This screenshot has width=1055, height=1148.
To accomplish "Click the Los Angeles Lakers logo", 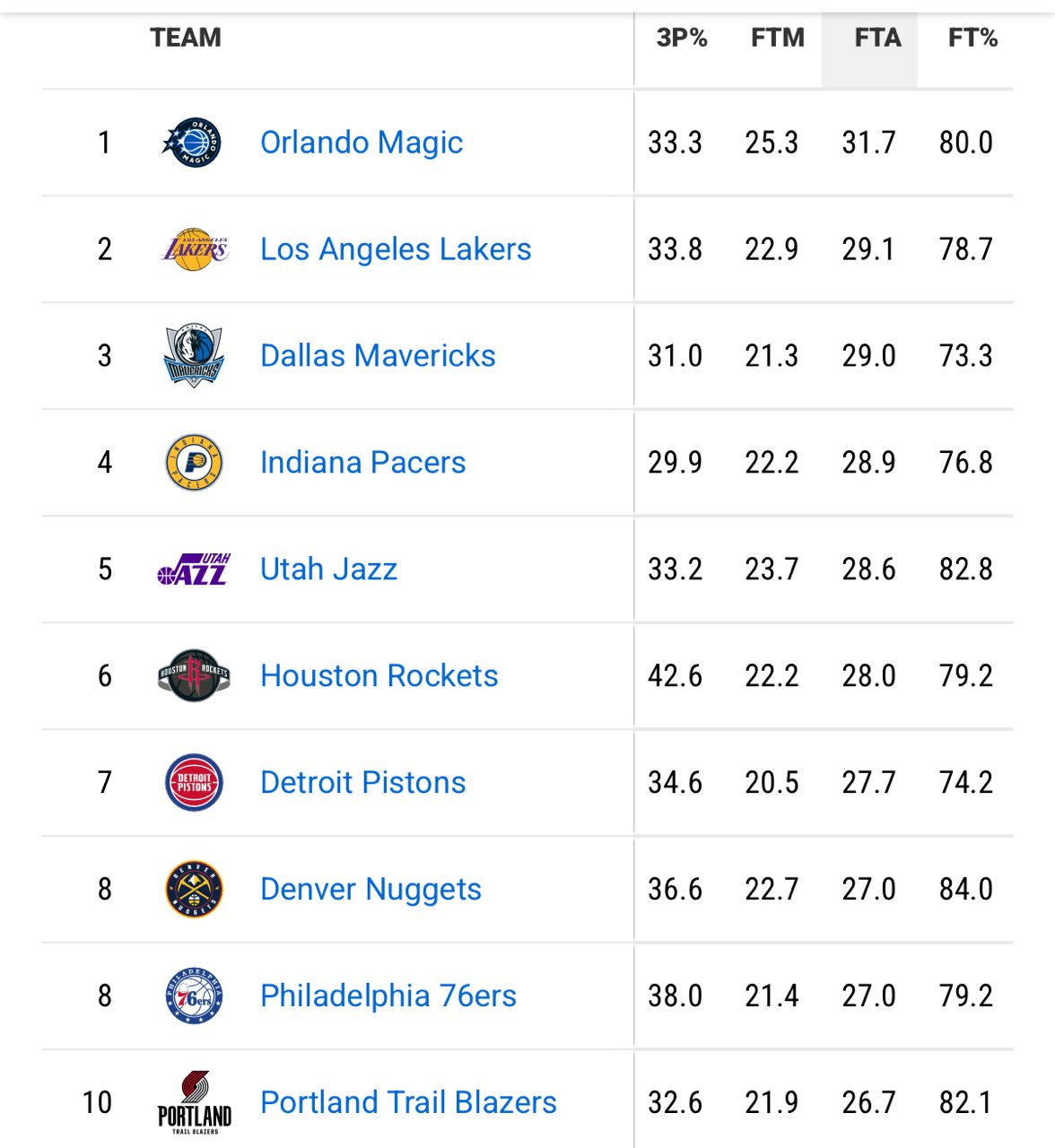I will [x=194, y=248].
